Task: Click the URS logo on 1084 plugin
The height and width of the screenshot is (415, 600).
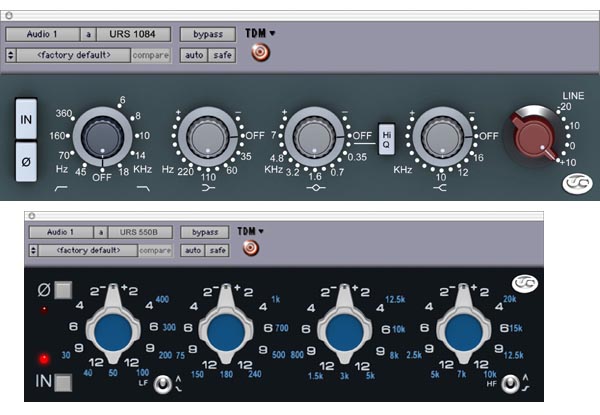Action: click(577, 184)
